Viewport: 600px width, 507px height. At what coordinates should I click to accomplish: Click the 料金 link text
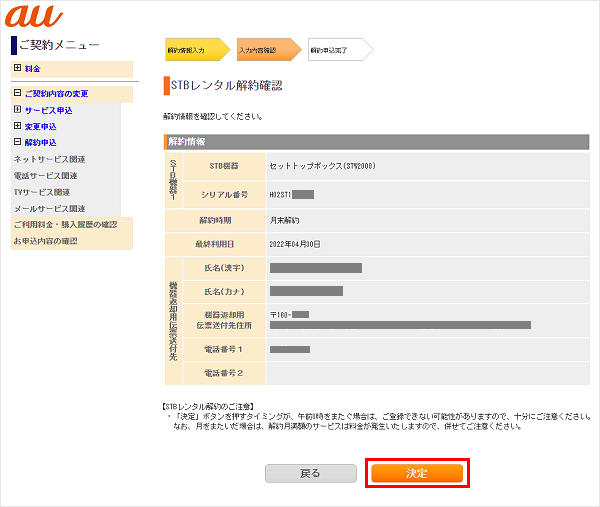(x=33, y=68)
